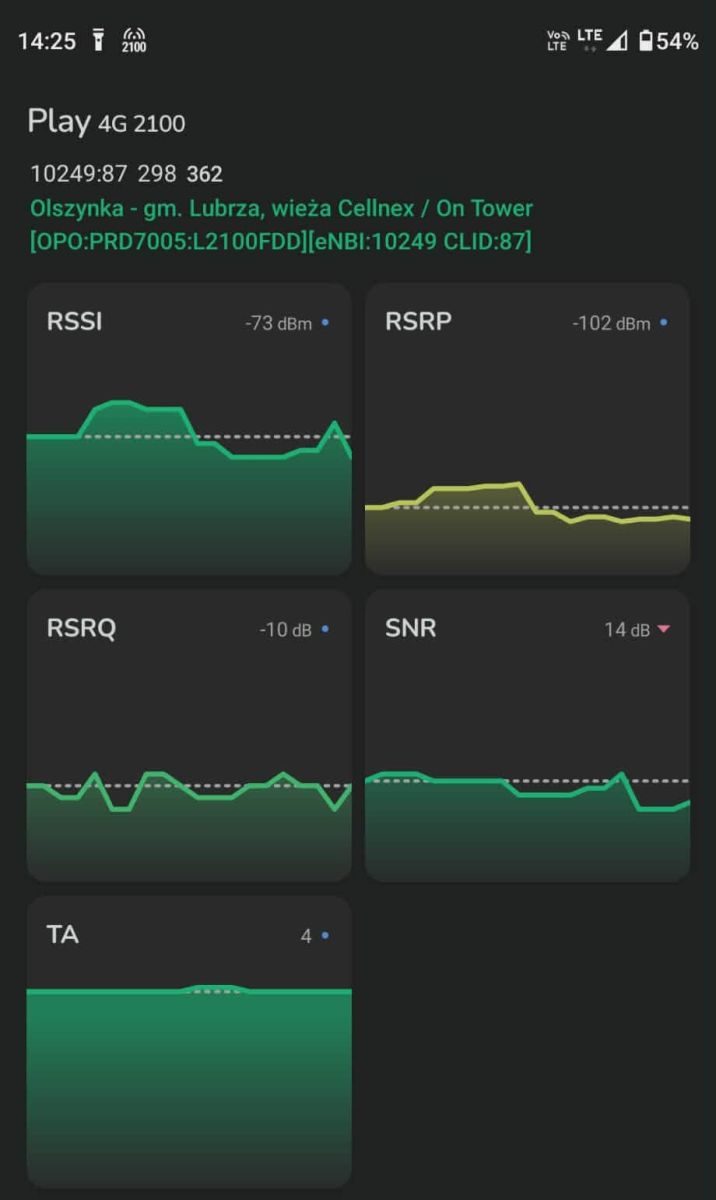This screenshot has height=1200, width=716.
Task: Tap the blue dot beside TA value 4
Action: click(326, 936)
